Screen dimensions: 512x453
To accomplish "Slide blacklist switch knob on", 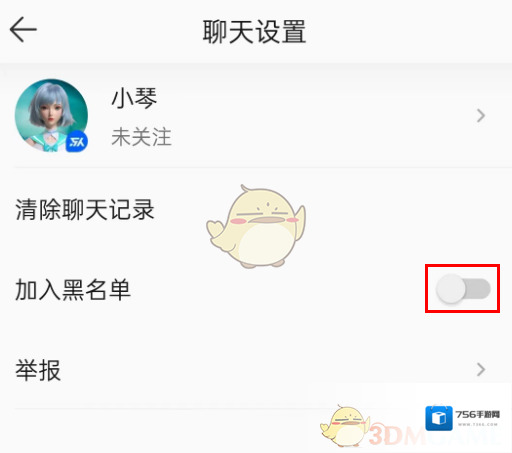I will coord(451,289).
